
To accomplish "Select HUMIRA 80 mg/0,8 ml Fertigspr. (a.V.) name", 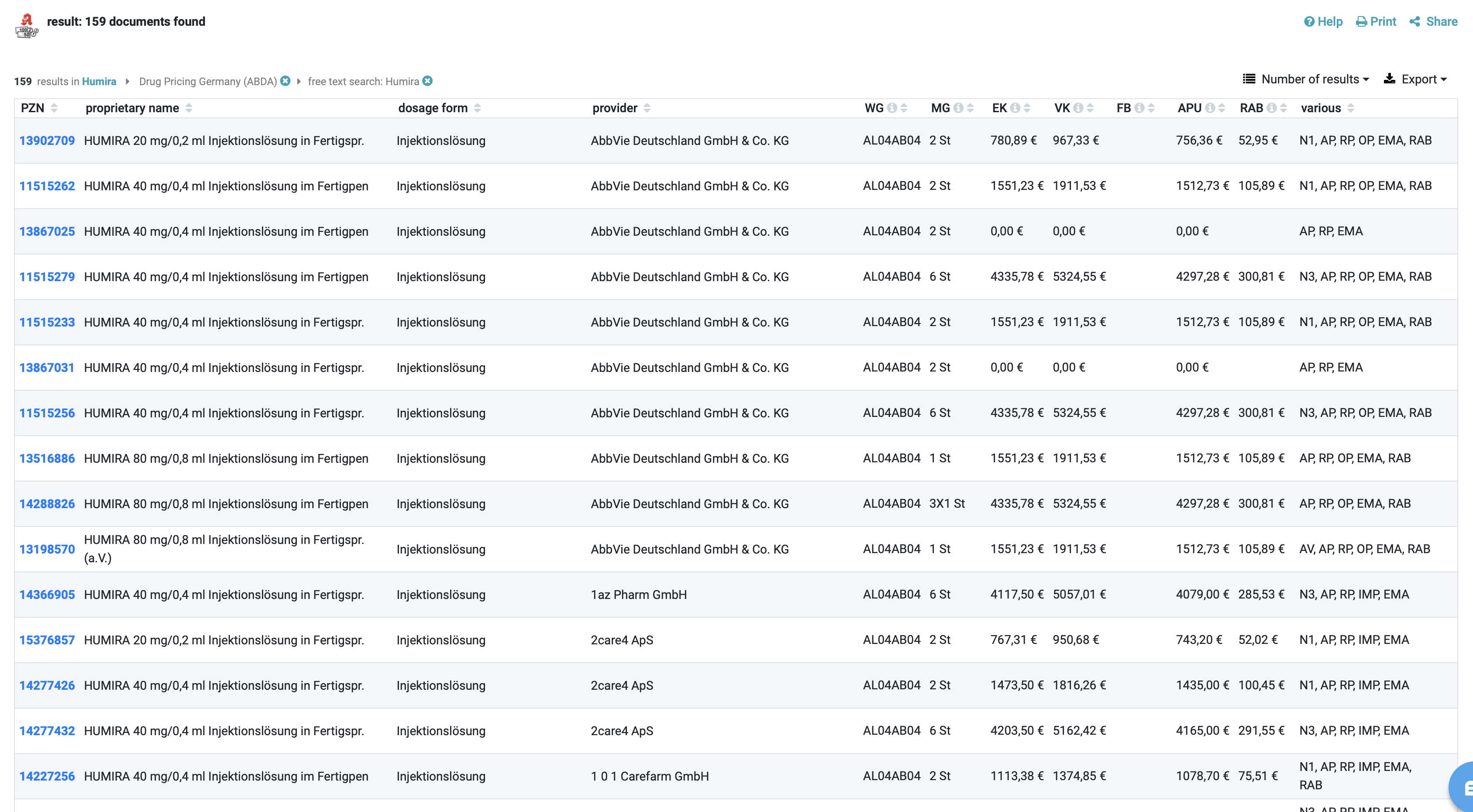I will click(224, 549).
